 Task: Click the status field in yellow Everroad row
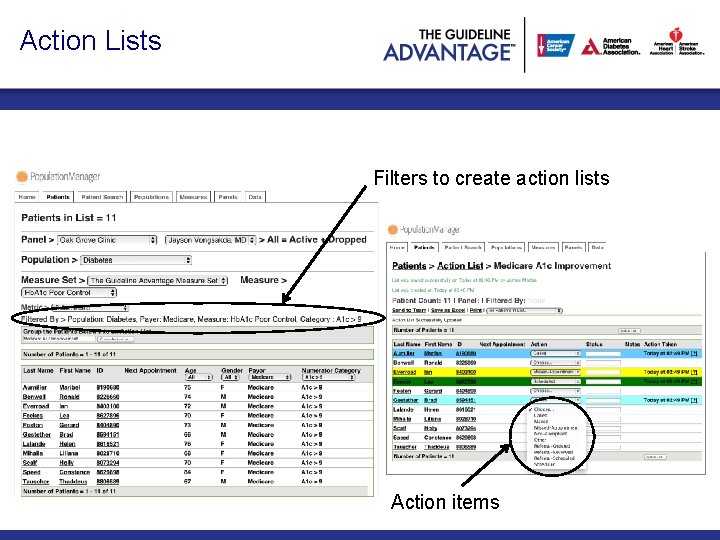coord(603,372)
